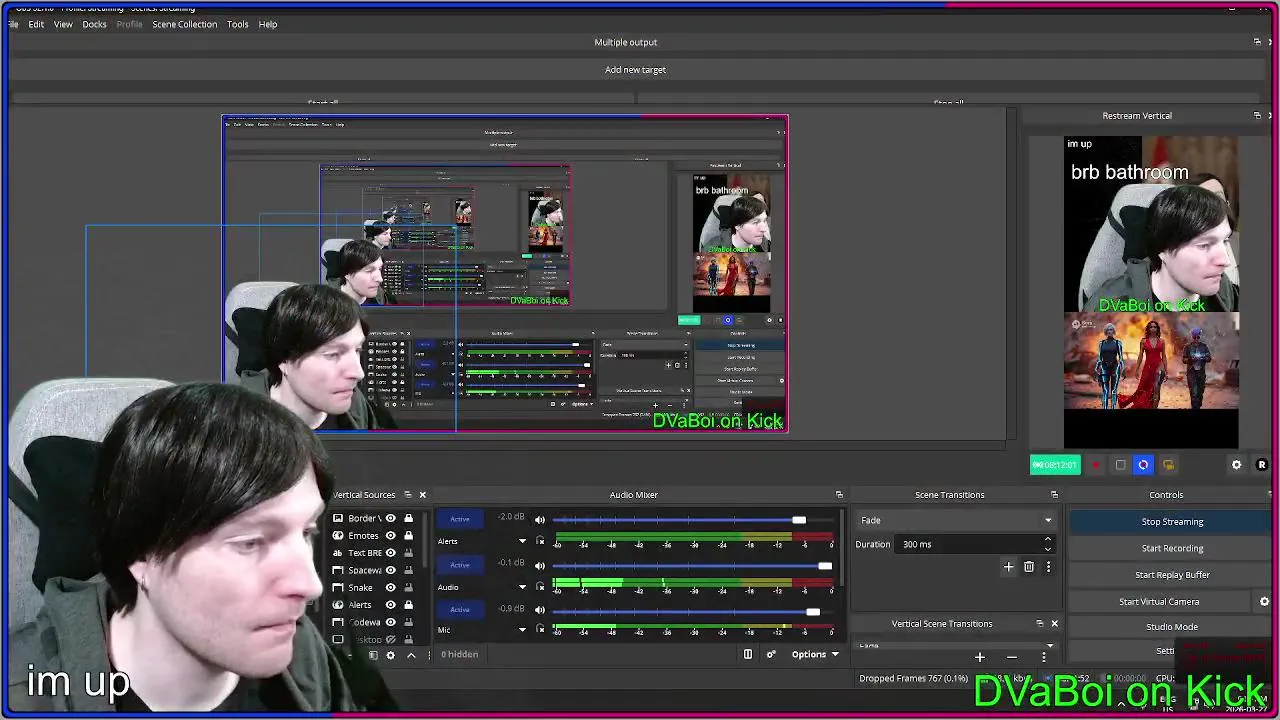Image resolution: width=1280 pixels, height=720 pixels.
Task: Click Start Virtual Camera
Action: [1159, 601]
